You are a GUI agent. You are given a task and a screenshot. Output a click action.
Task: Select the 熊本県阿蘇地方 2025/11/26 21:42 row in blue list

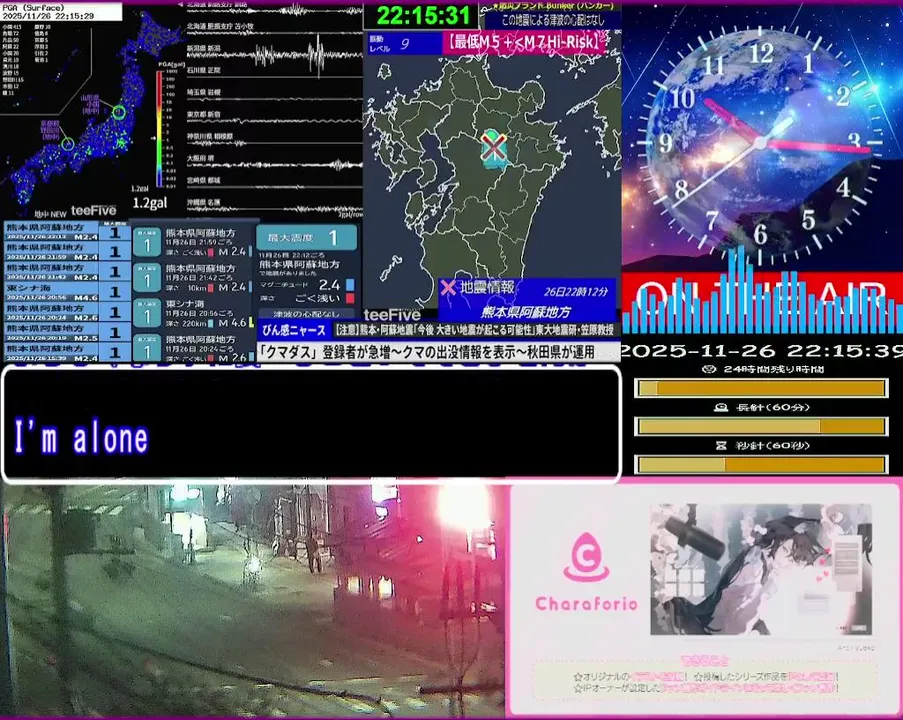click(66, 272)
